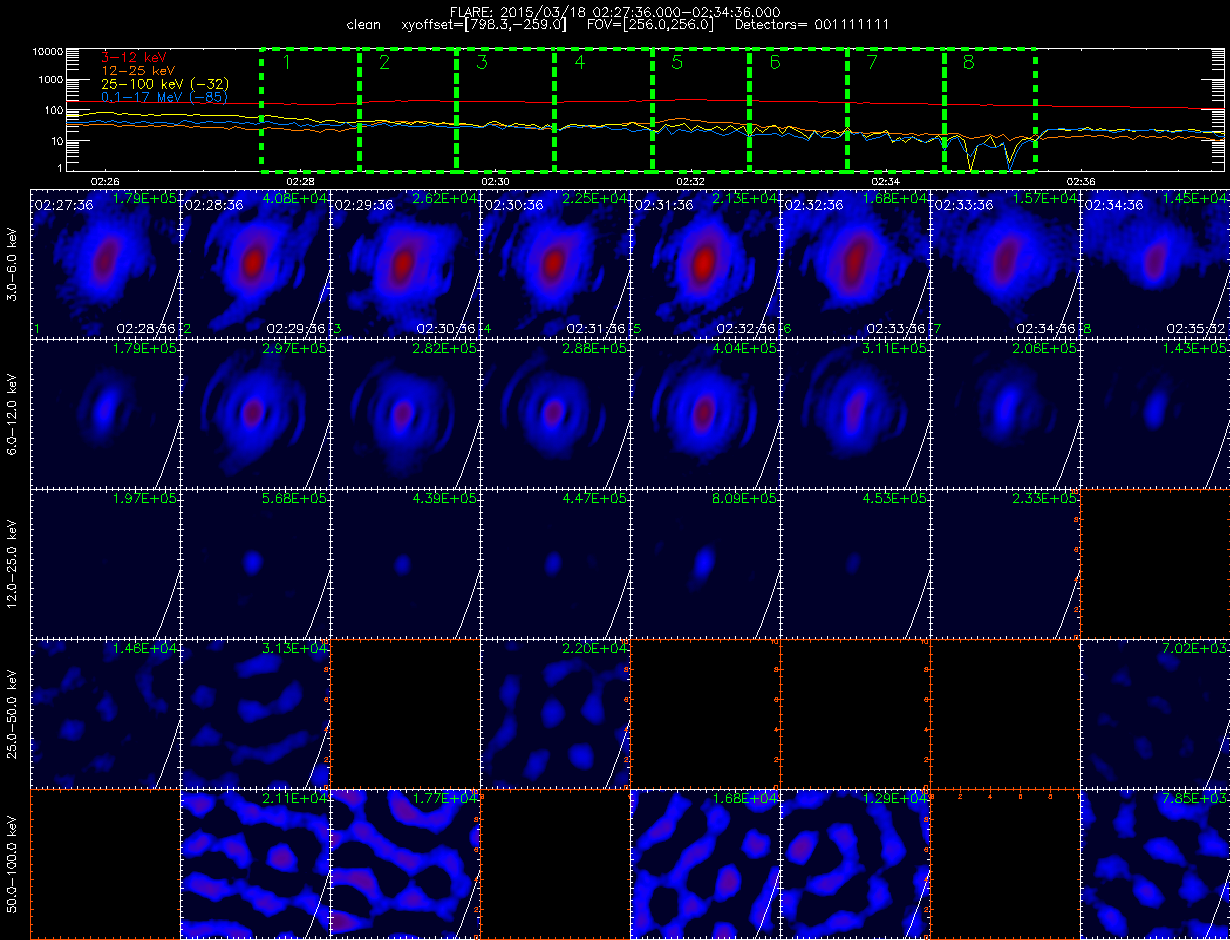Viewport: 1230px width, 940px height.
Task: Select interval 3 box in the light curve
Action: click(x=506, y=109)
